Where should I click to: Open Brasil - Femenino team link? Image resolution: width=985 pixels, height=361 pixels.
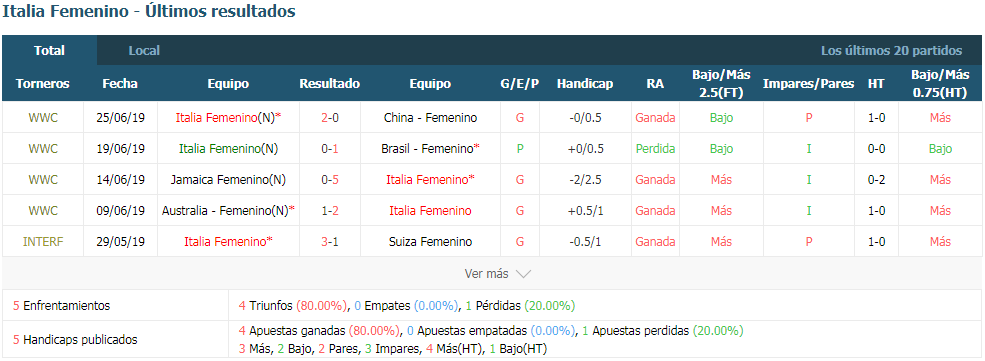[x=430, y=149]
